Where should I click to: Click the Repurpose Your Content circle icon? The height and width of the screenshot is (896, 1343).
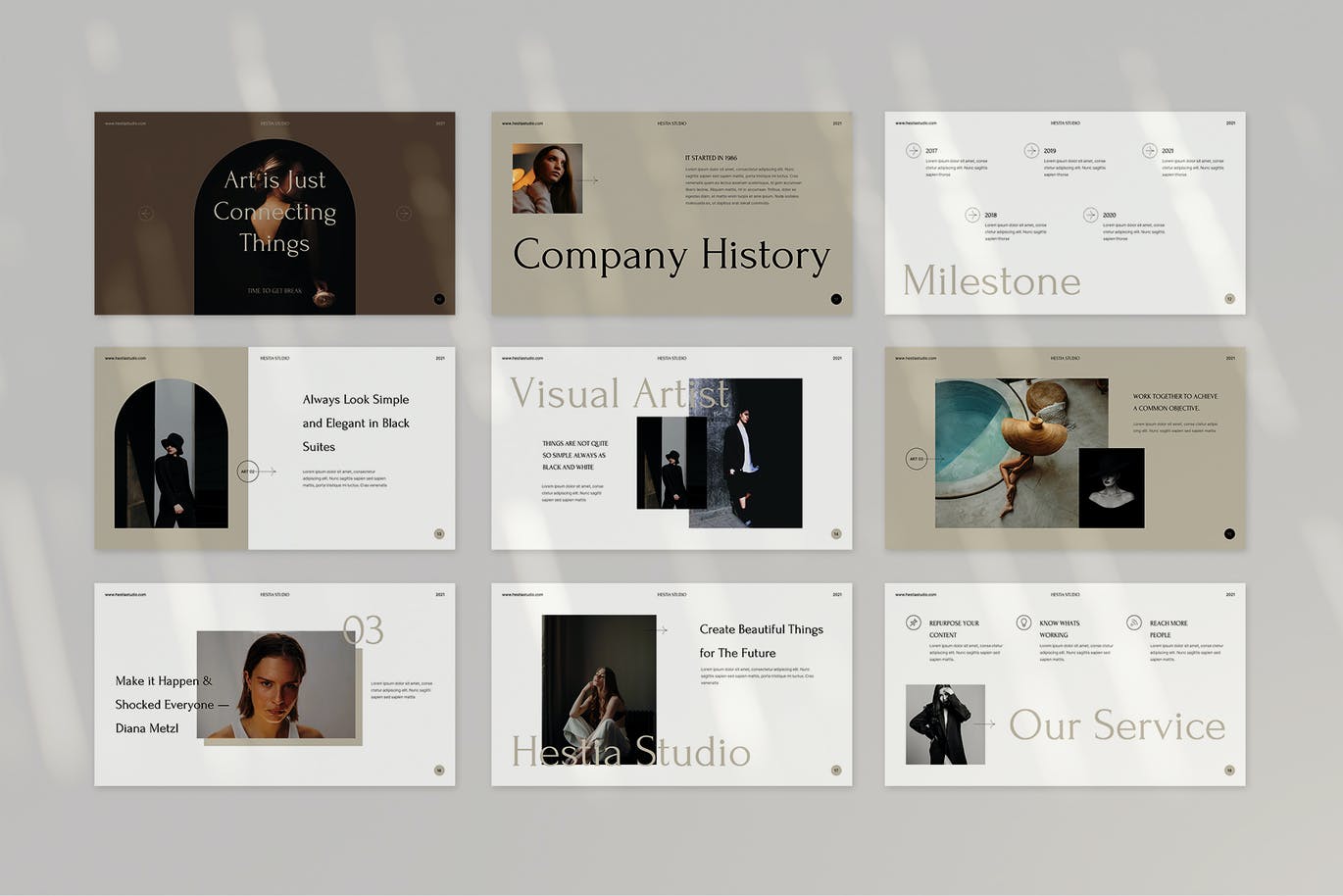pyautogui.click(x=913, y=622)
